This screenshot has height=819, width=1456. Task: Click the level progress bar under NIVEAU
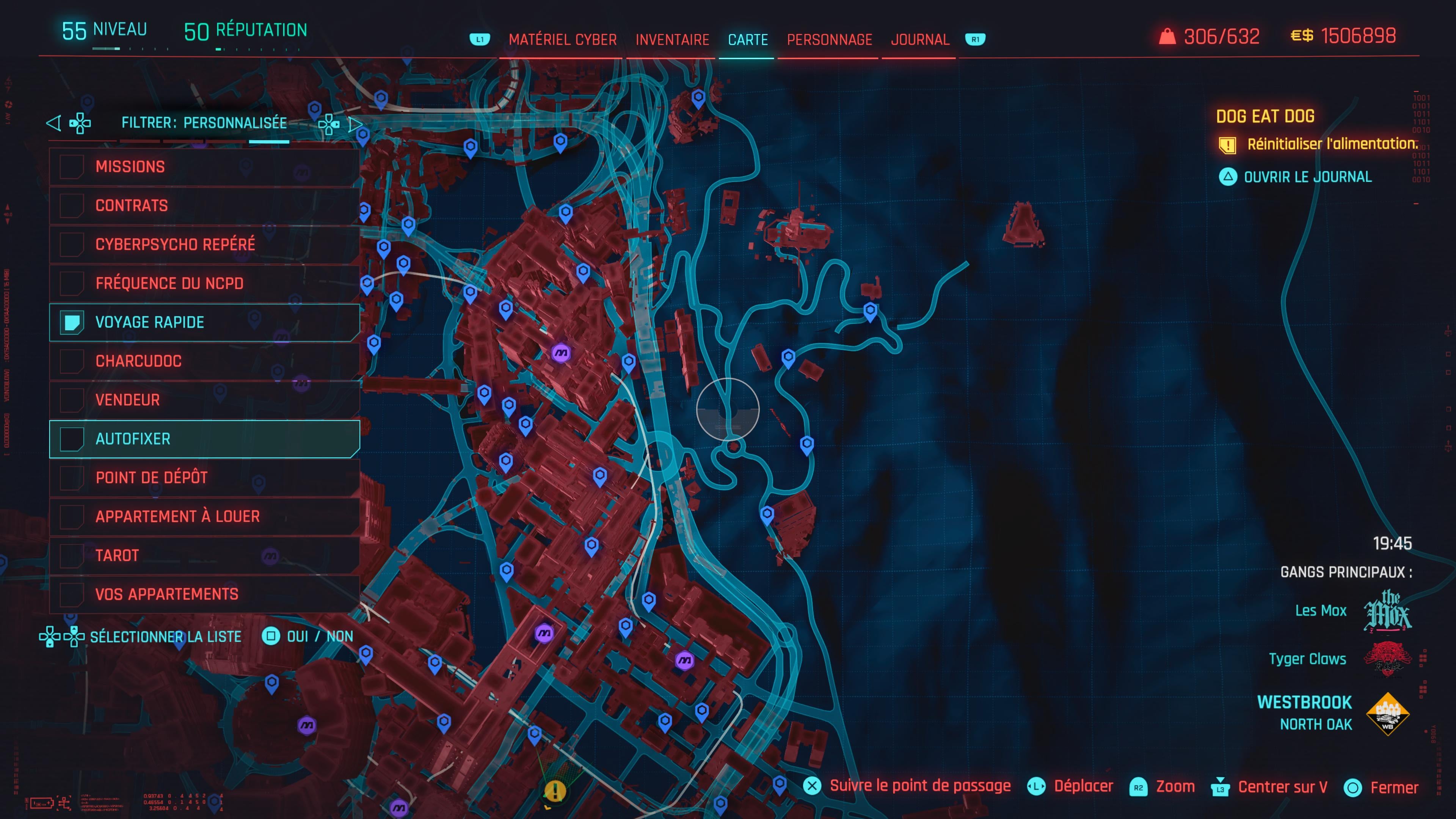pos(130,49)
